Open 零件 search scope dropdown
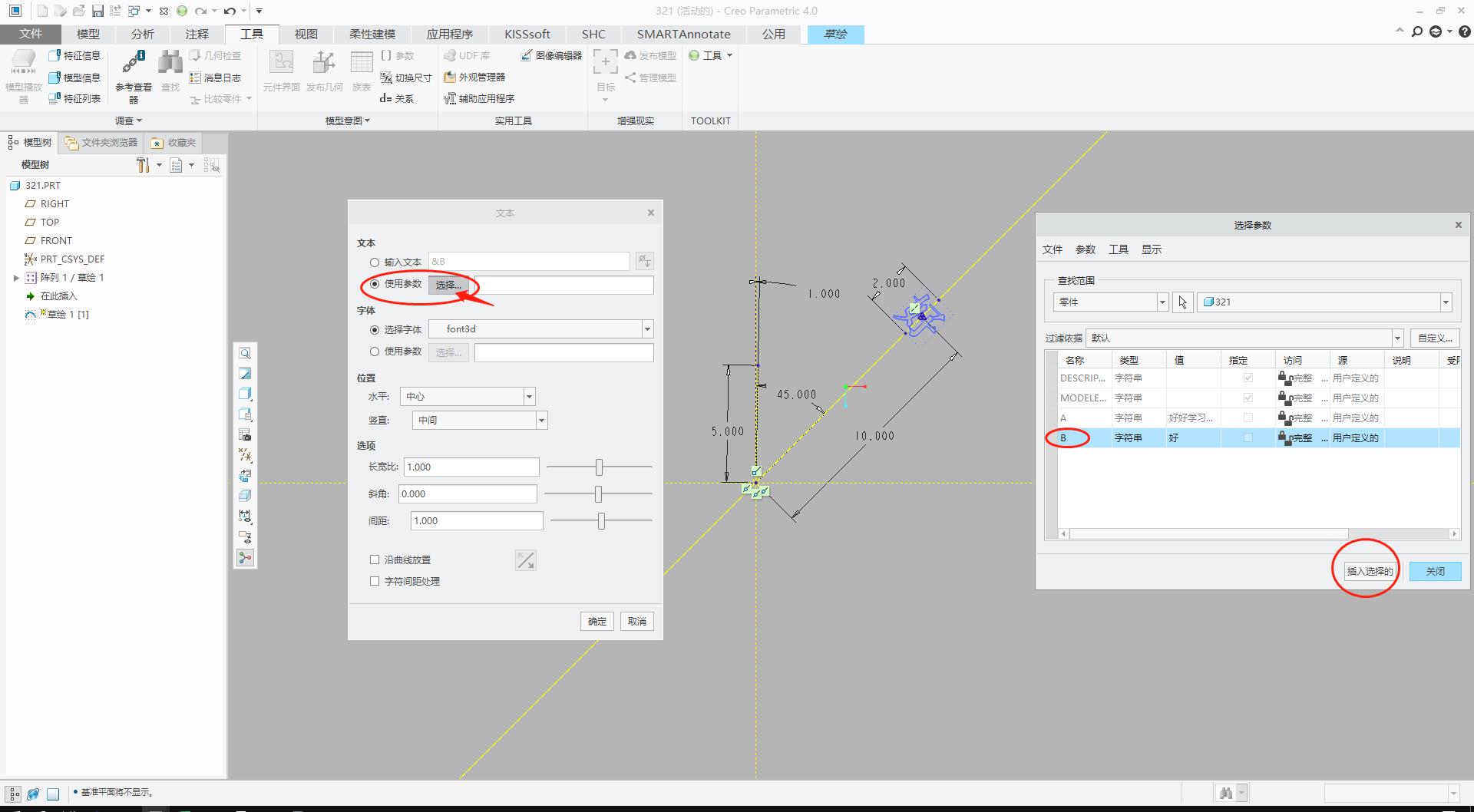 1162,302
